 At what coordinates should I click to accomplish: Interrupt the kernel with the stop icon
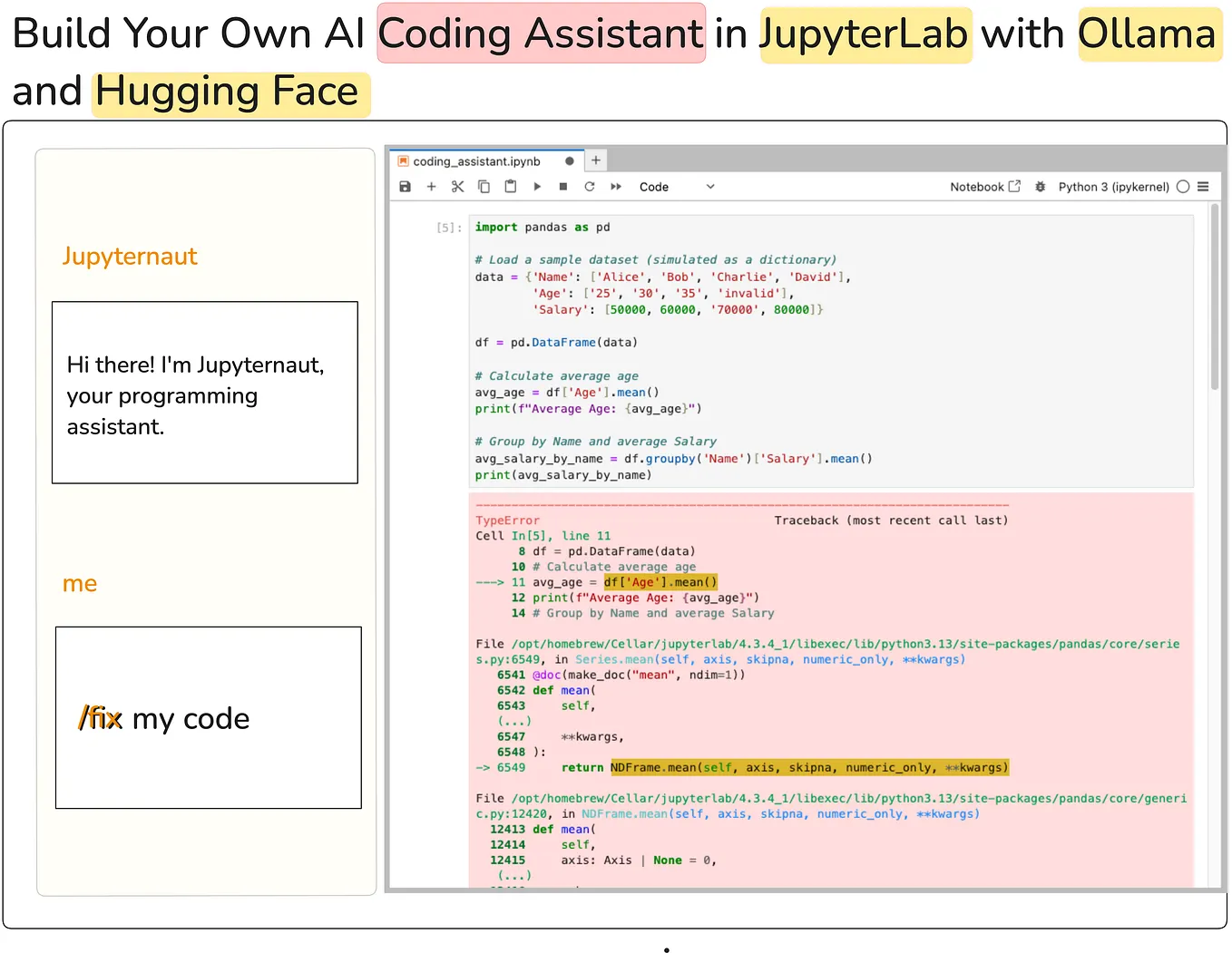[563, 186]
